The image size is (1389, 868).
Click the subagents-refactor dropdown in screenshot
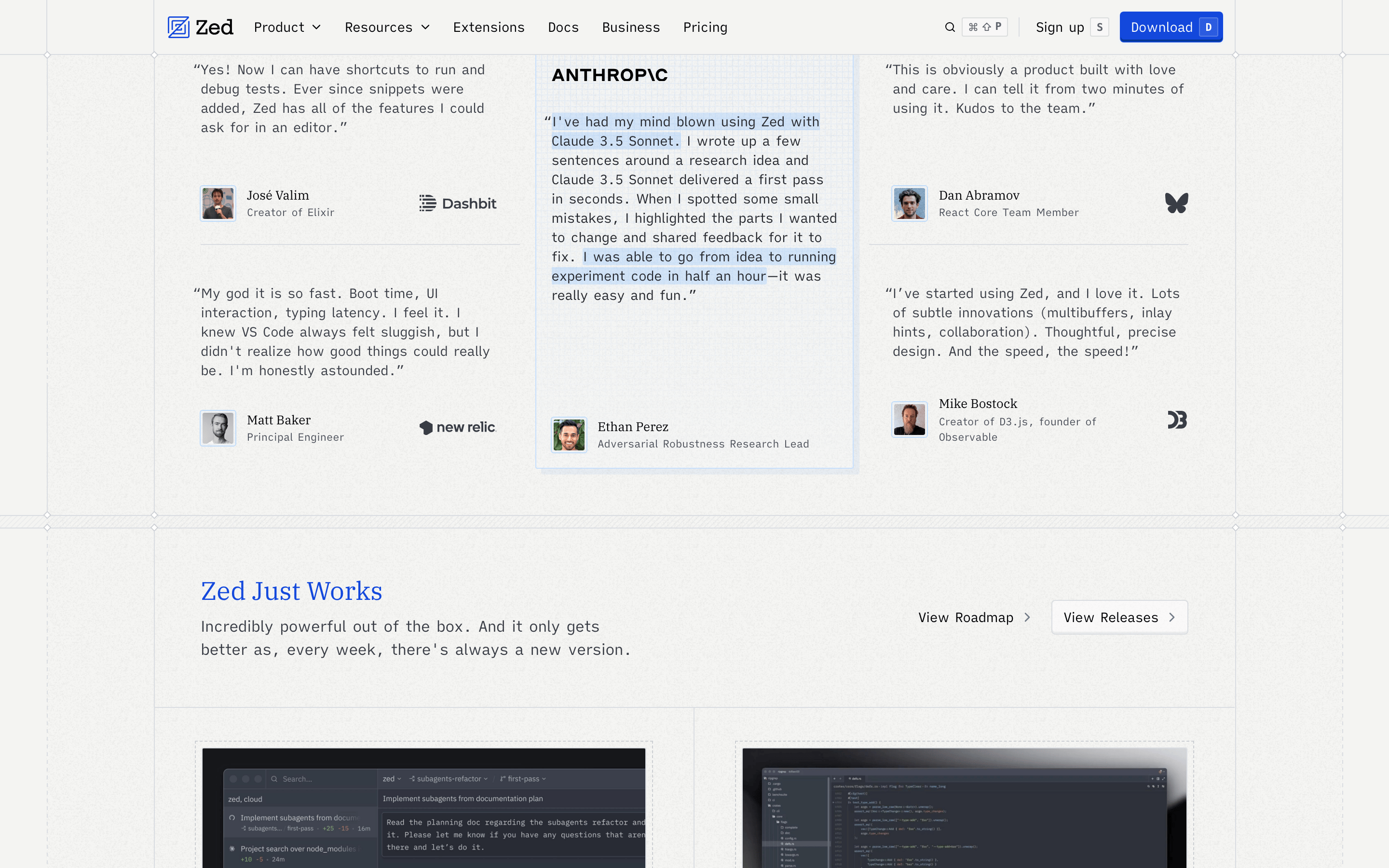(449, 779)
